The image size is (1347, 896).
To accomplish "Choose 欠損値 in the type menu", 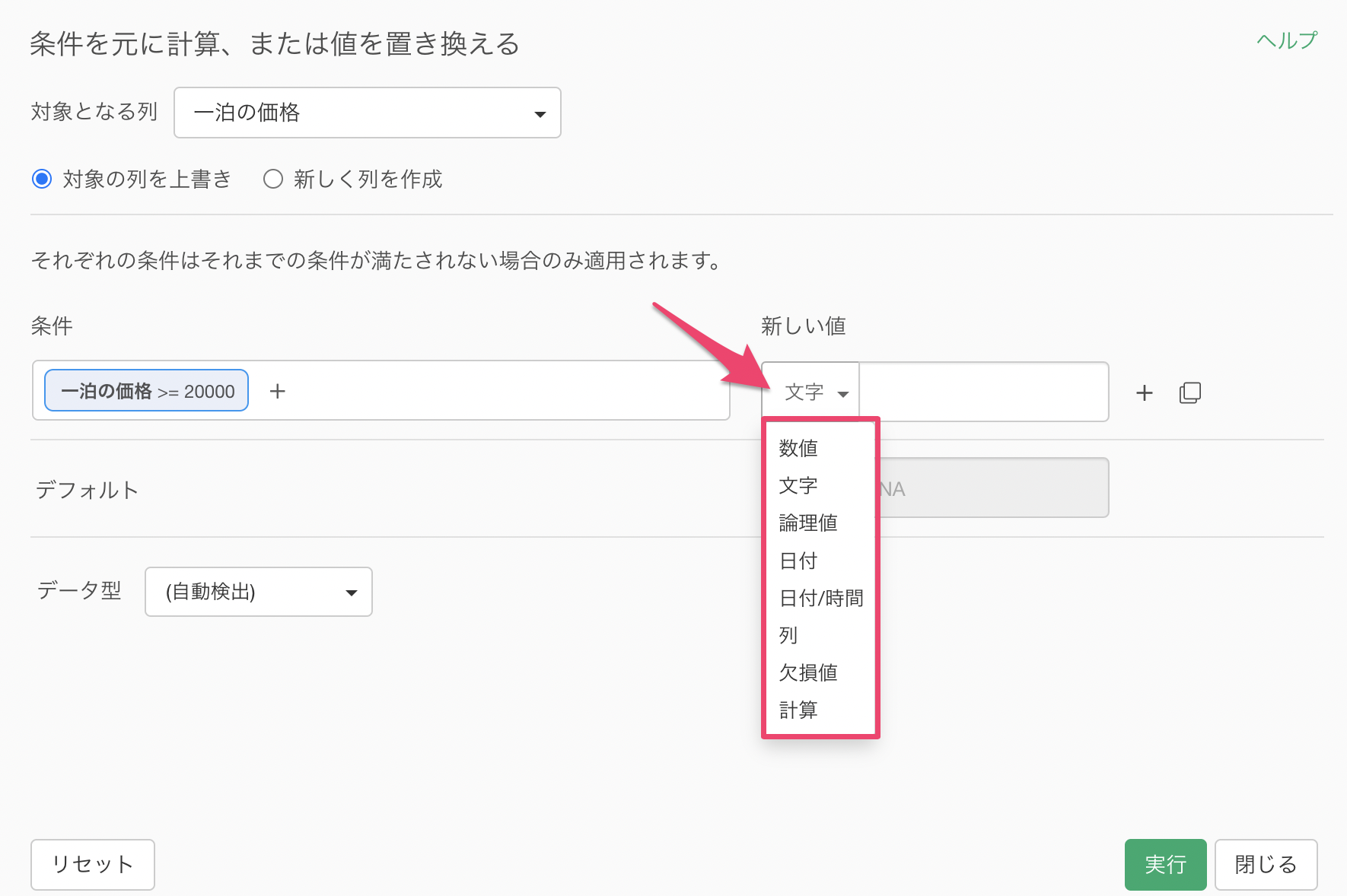I will tap(808, 672).
